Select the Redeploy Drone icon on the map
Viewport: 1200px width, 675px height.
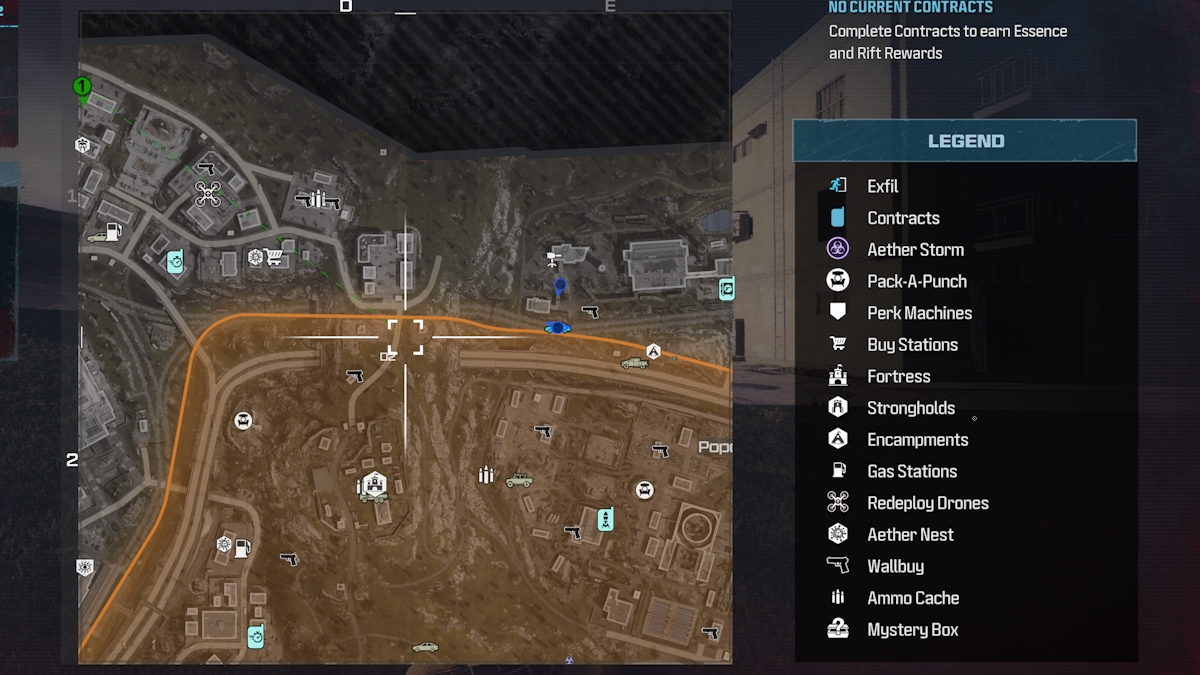[207, 193]
